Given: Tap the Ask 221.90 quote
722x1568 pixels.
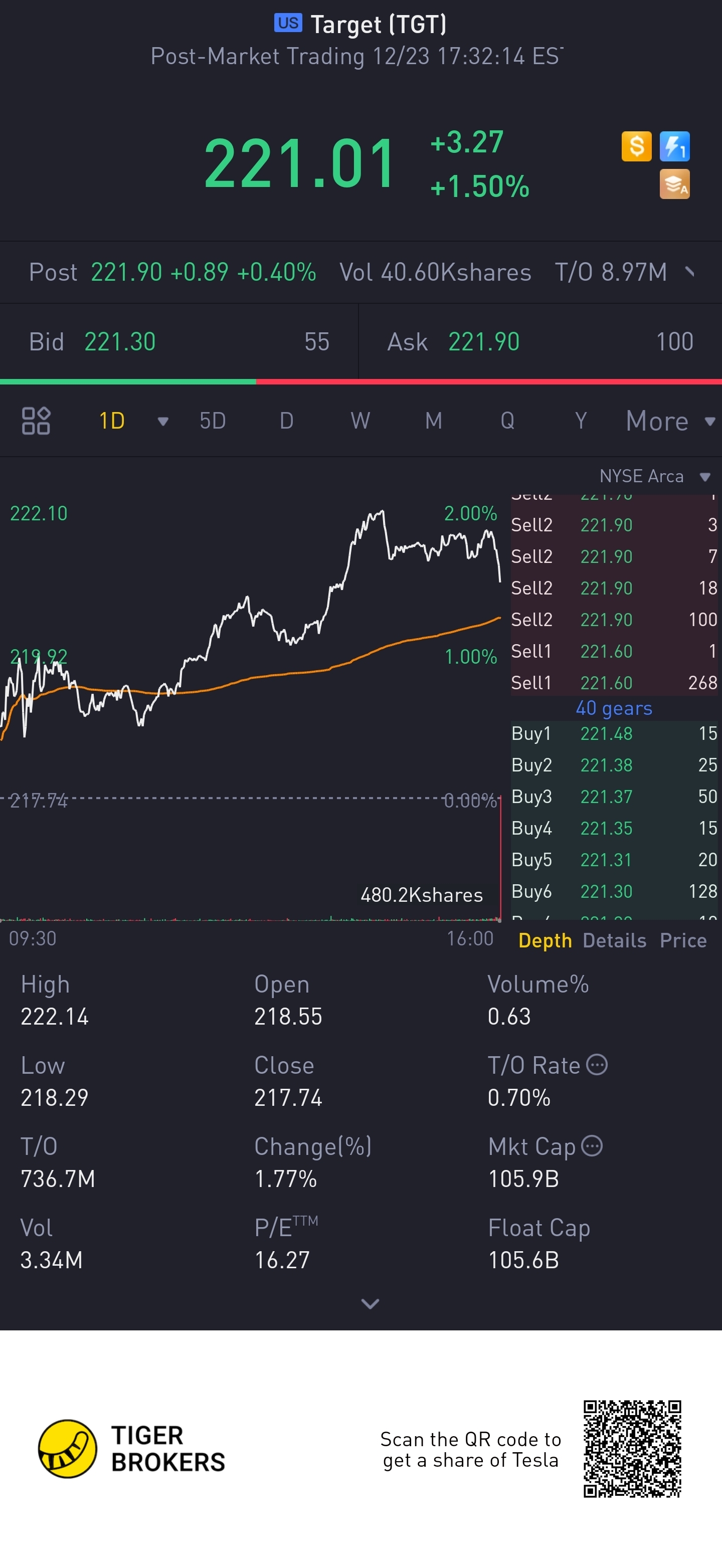Looking at the screenshot, I should [x=540, y=341].
